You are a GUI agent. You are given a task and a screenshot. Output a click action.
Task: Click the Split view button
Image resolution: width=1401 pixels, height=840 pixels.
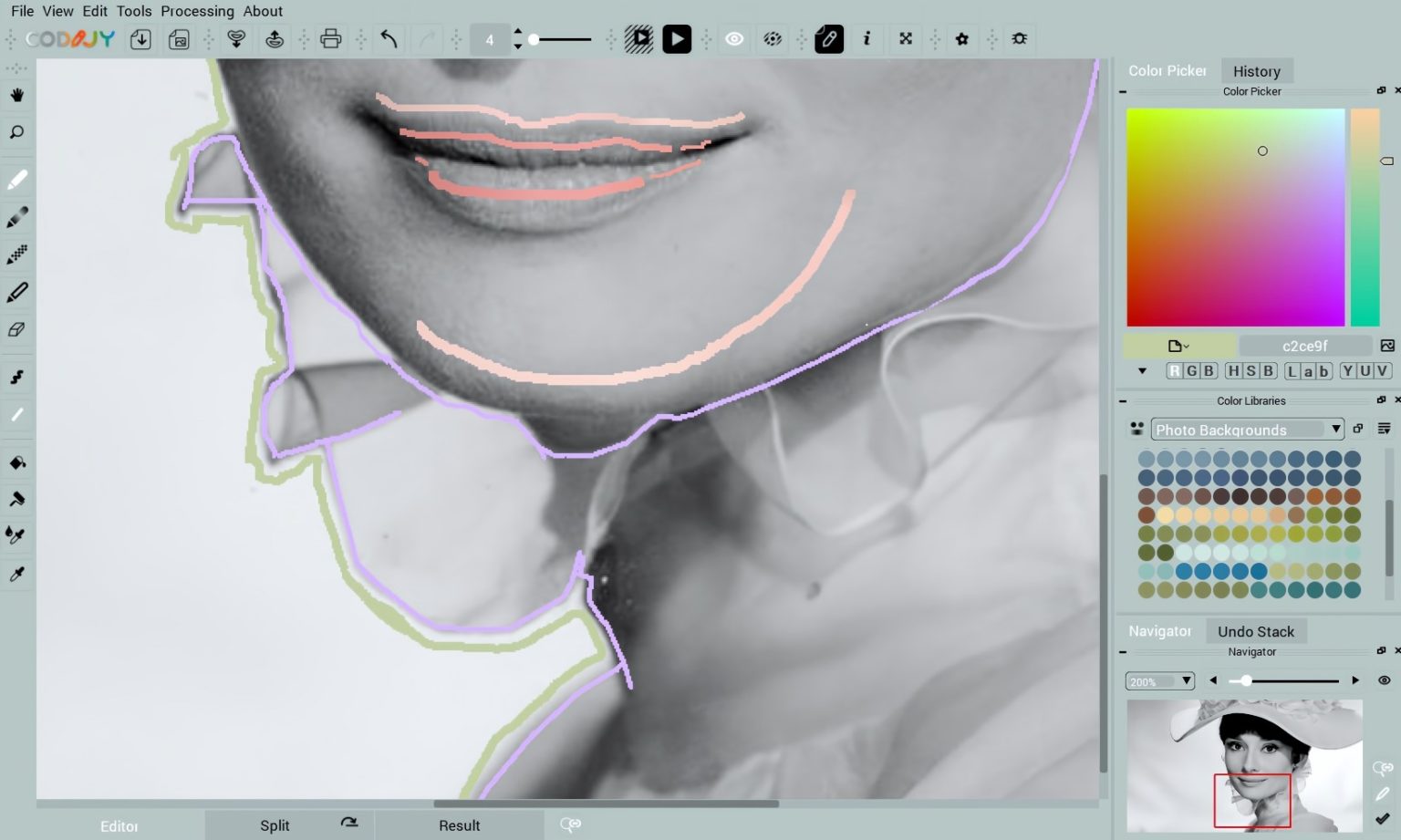point(275,825)
